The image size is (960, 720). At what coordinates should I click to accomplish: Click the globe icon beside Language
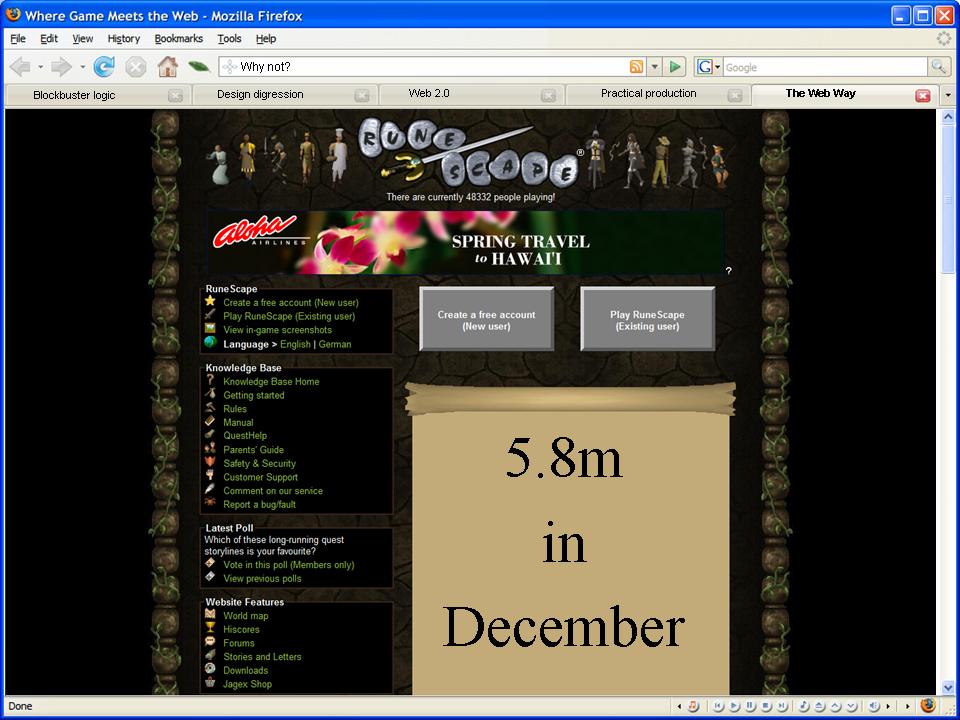(210, 342)
